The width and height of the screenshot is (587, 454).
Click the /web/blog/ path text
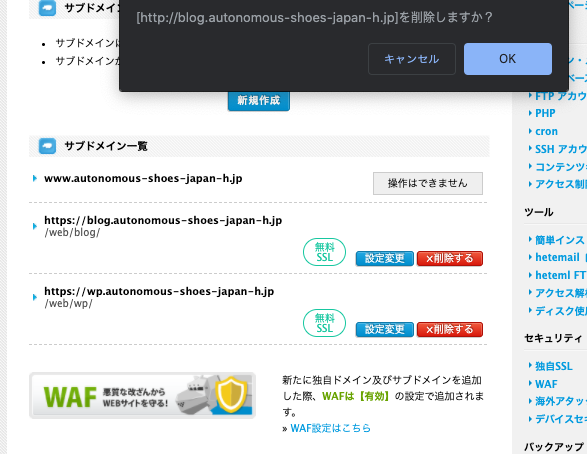(72, 232)
